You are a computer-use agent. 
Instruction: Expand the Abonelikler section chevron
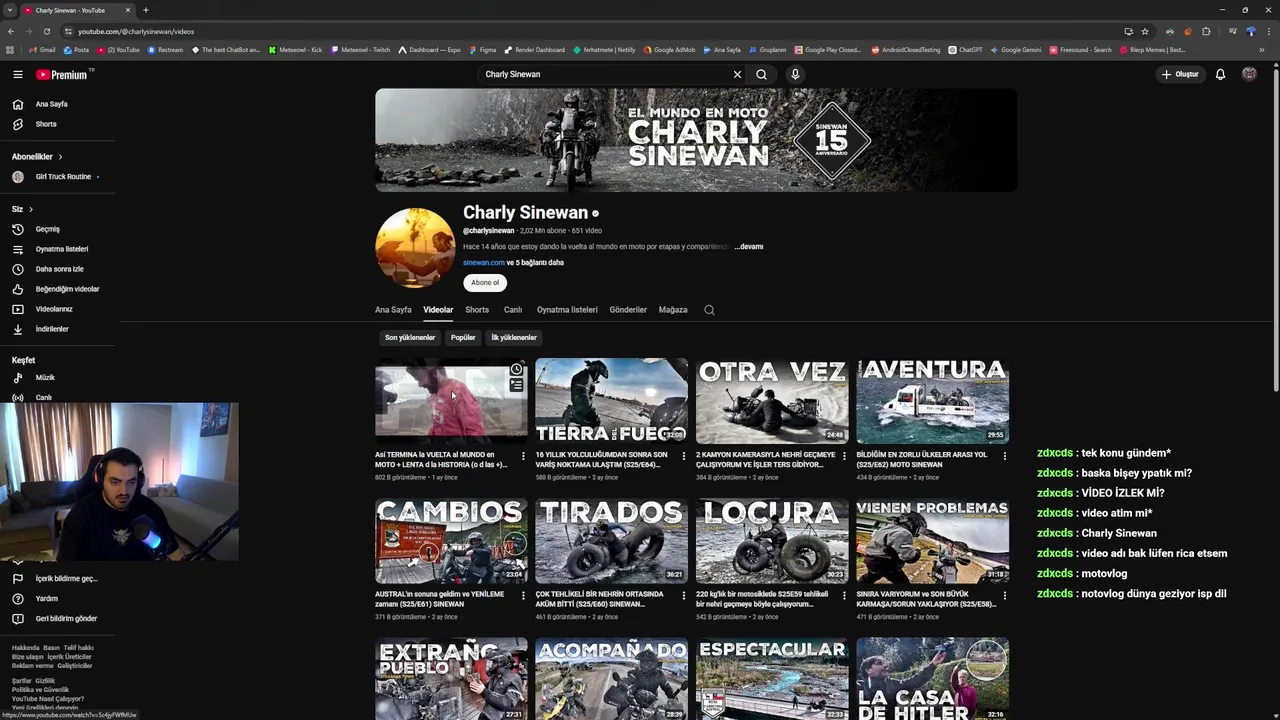60,157
